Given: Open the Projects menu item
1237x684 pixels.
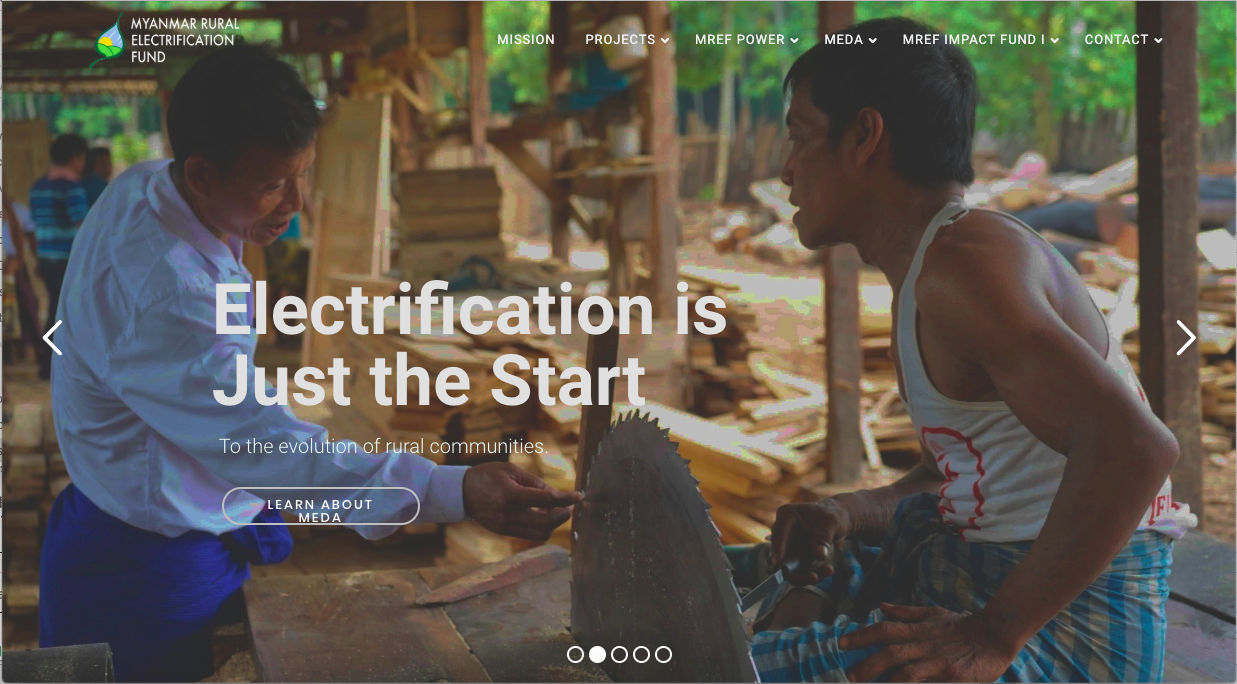Looking at the screenshot, I should 620,40.
